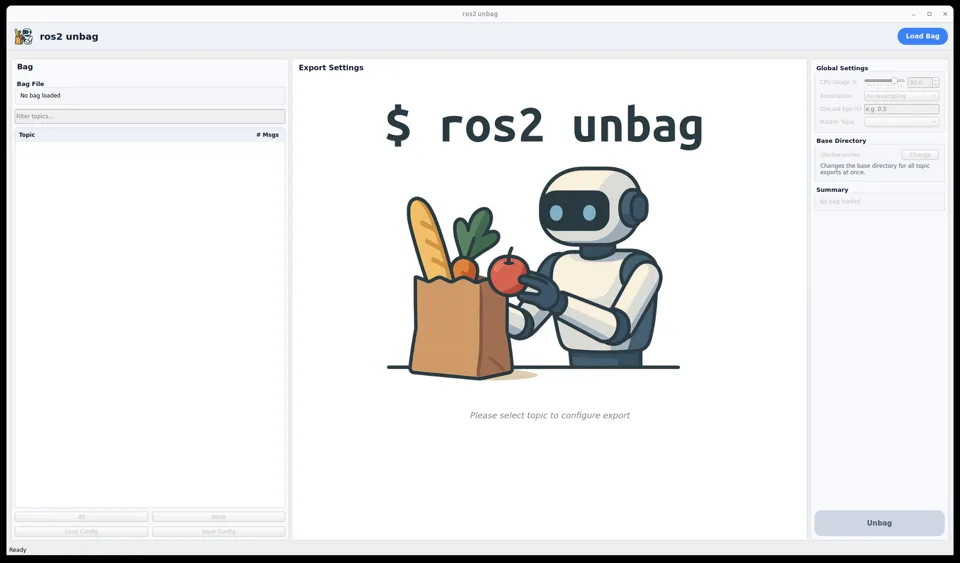The width and height of the screenshot is (960, 563).
Task: Click the None topics button
Action: tap(219, 516)
